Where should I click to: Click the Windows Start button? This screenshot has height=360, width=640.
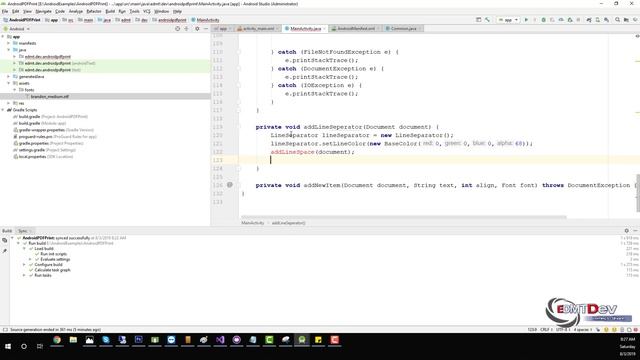click(8, 346)
